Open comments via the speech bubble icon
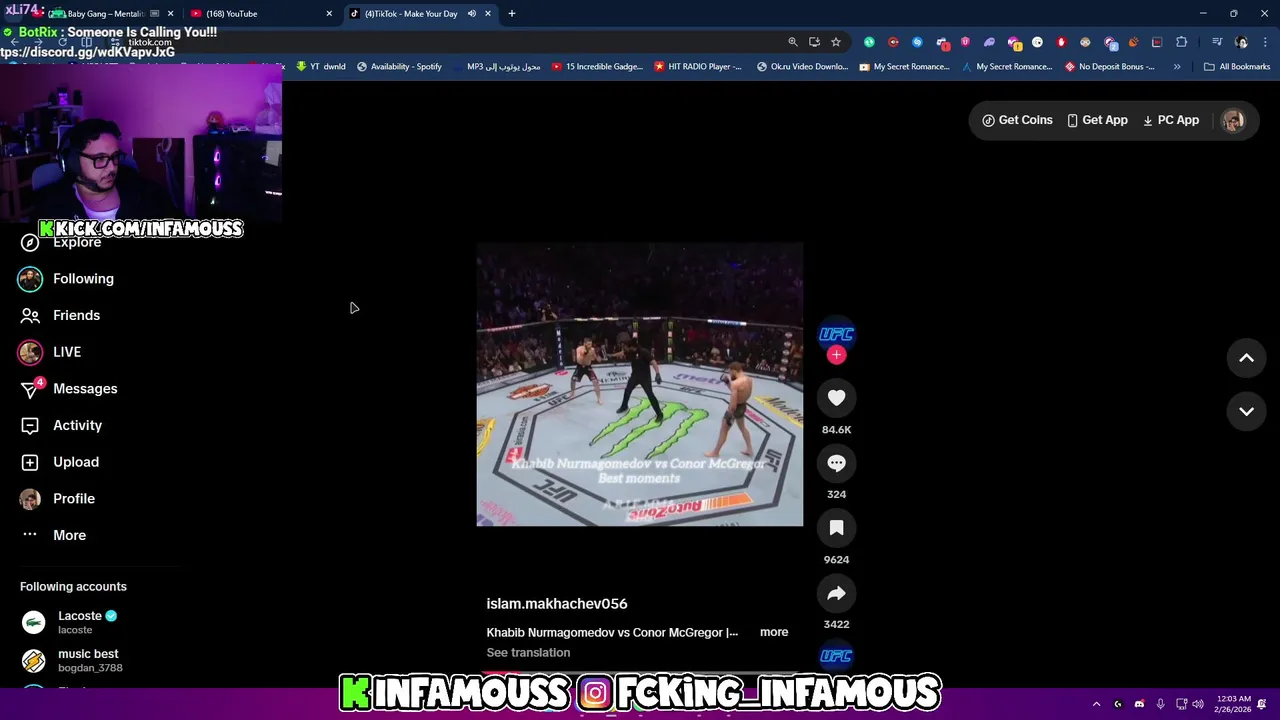The width and height of the screenshot is (1280, 720). coord(836,463)
